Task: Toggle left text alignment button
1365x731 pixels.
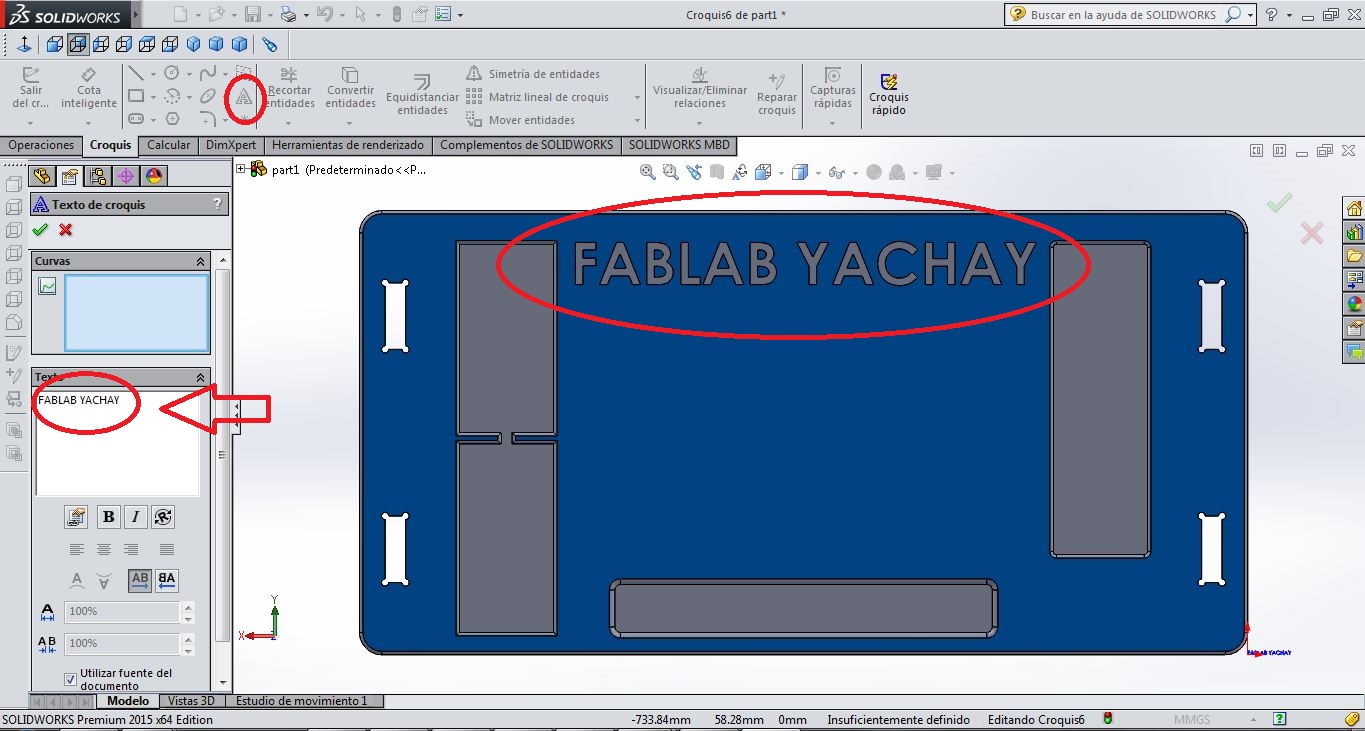Action: click(x=77, y=549)
